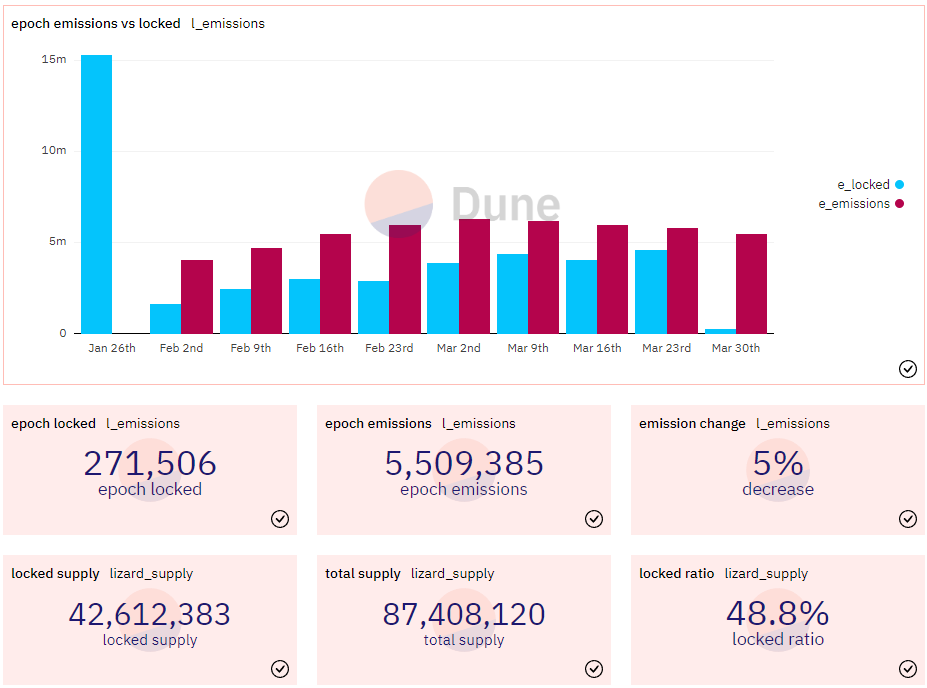Click the 5,509,385 epoch emissions value
The height and width of the screenshot is (688, 927).
click(464, 463)
